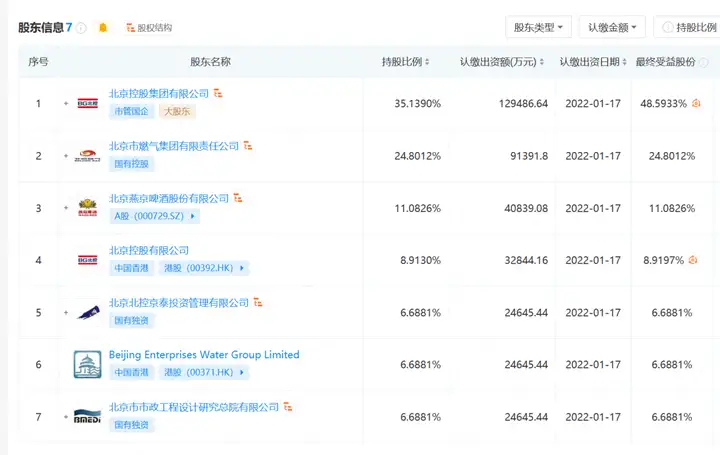Click the BMEDI logo icon
The width and height of the screenshot is (720, 455).
(x=88, y=416)
